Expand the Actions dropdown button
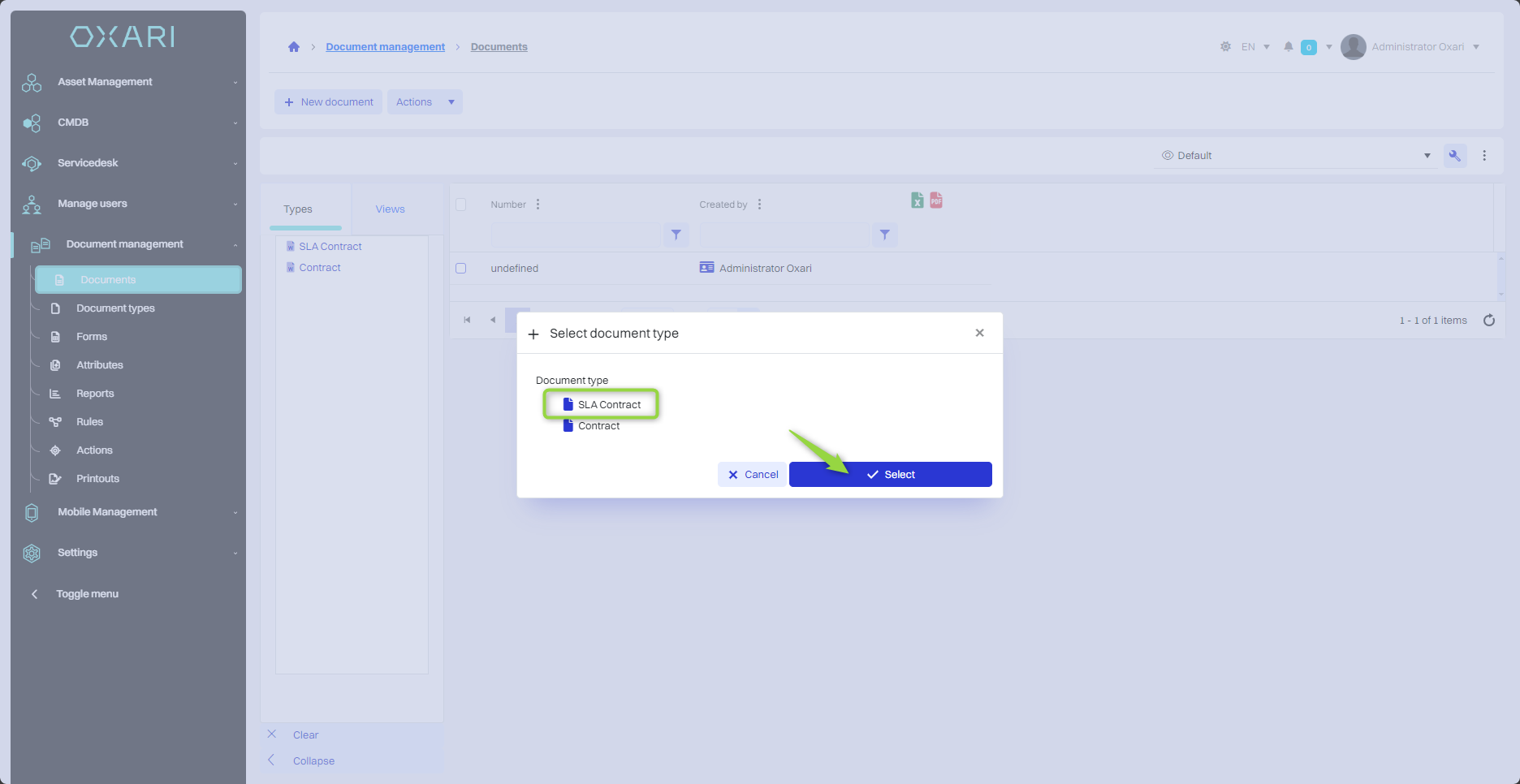Image resolution: width=1520 pixels, height=784 pixels. (451, 102)
